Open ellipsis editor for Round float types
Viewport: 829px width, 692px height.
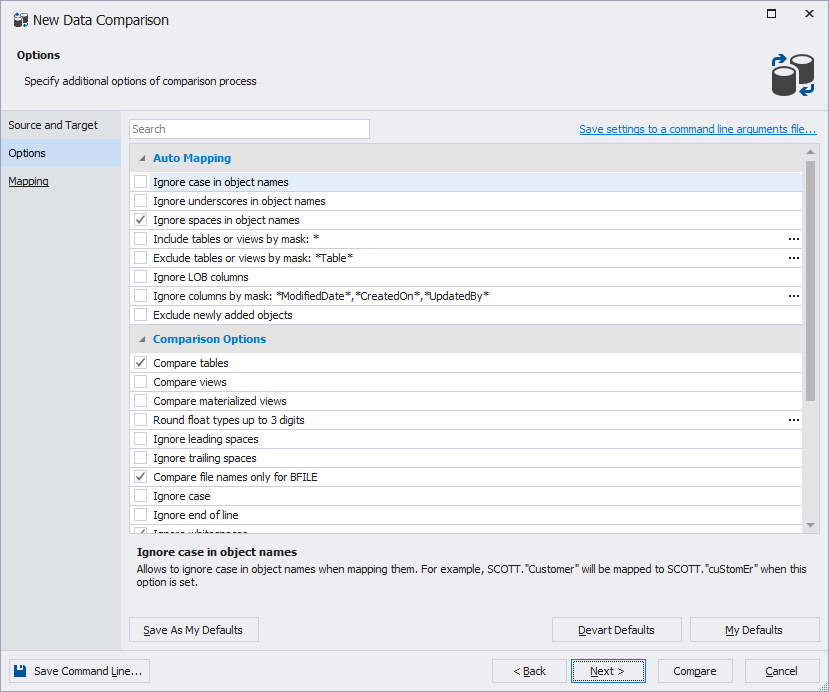[x=793, y=420]
